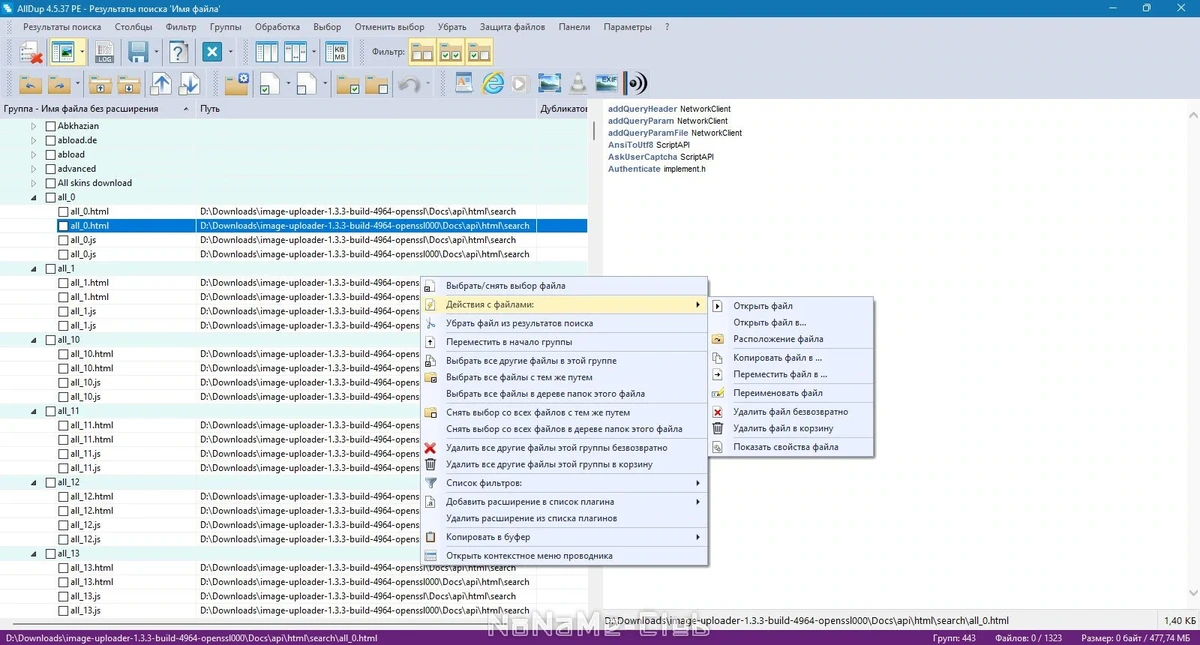Open dropdown arrow beside save icon
Screen dimensions: 1200x645
pyautogui.click(x=155, y=52)
